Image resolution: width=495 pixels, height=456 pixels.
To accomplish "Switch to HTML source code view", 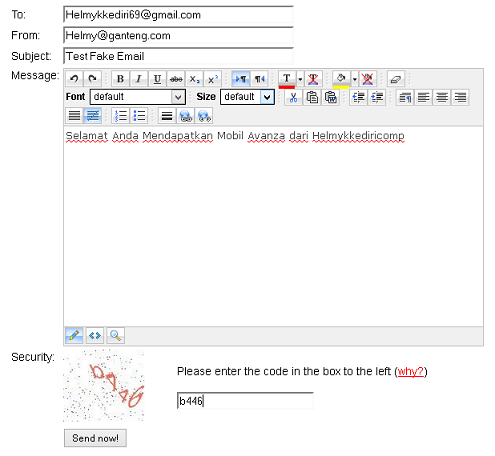I will [x=95, y=335].
